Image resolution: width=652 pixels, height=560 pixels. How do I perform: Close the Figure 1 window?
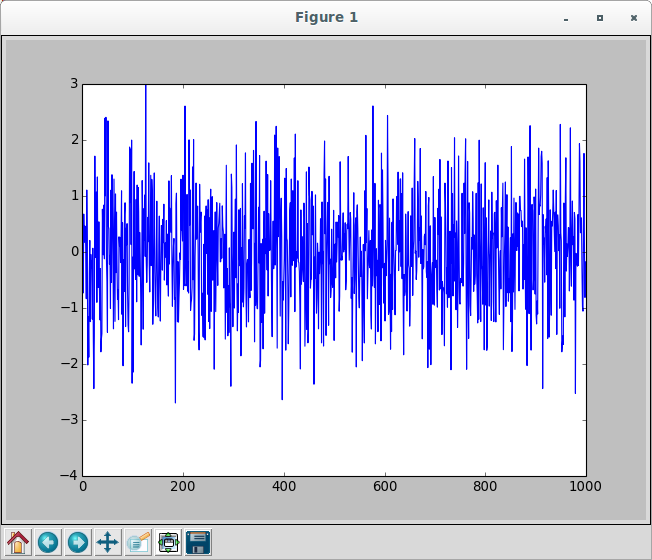point(633,18)
